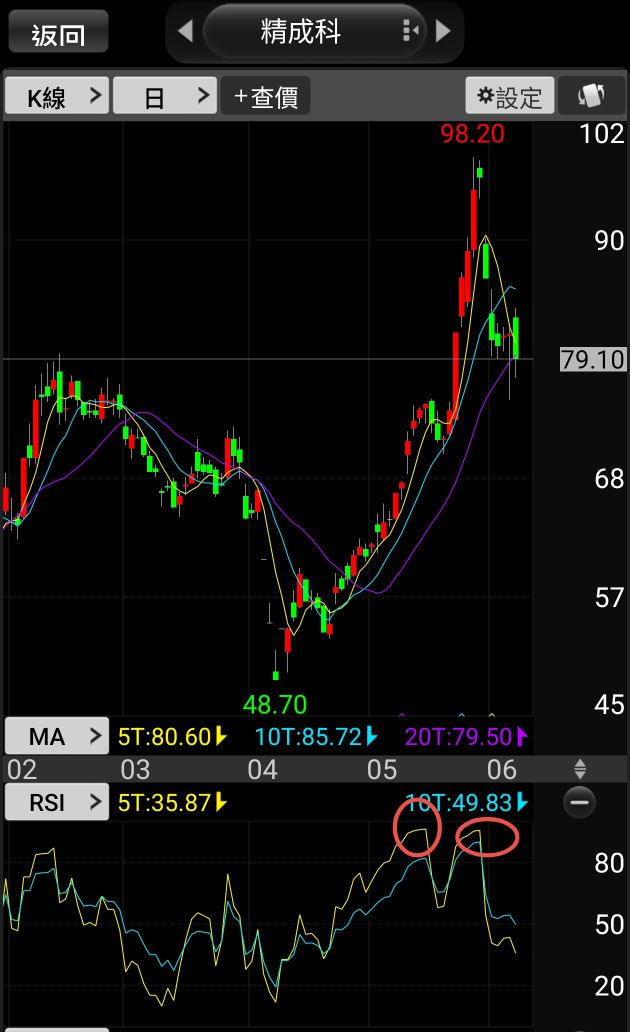Click the 79.10 current price label
This screenshot has width=630, height=1032.
[593, 359]
